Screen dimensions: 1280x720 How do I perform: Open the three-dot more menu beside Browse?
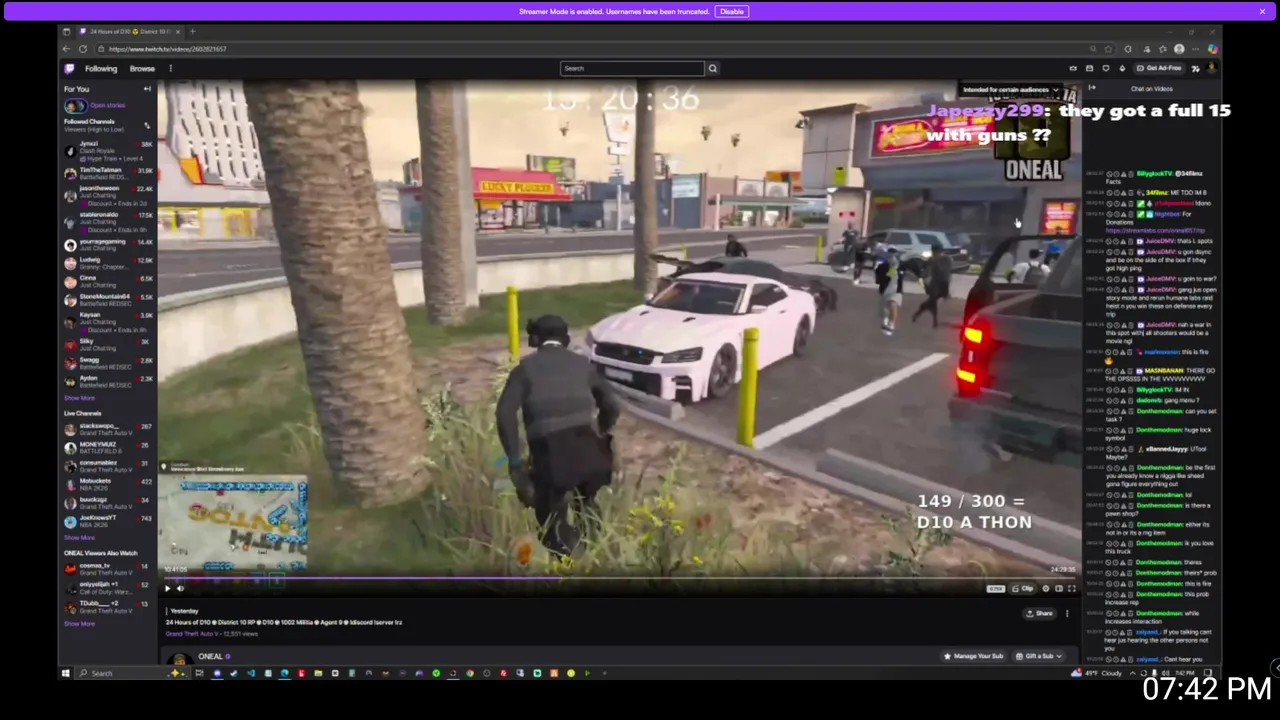pyautogui.click(x=170, y=69)
